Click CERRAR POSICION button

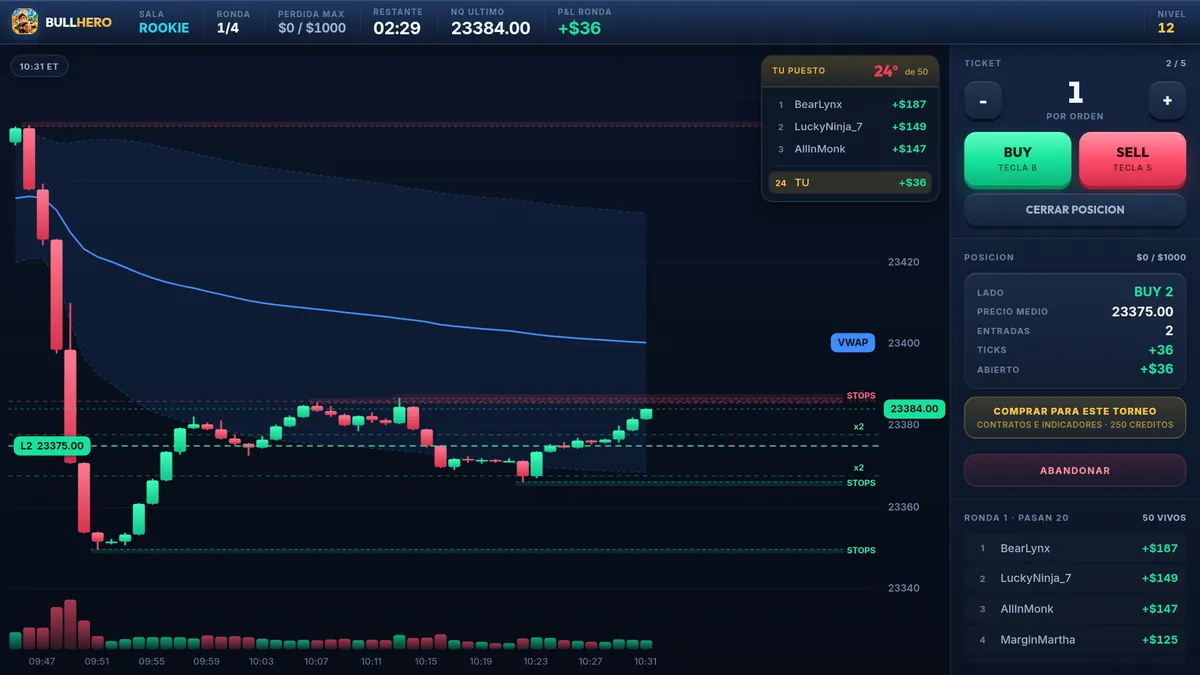tap(1075, 210)
